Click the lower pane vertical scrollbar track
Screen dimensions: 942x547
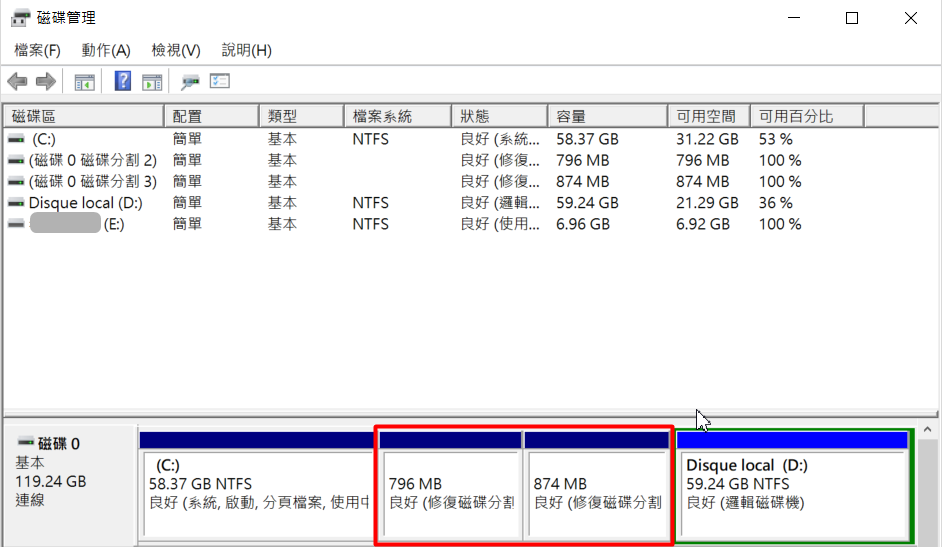[x=927, y=492]
